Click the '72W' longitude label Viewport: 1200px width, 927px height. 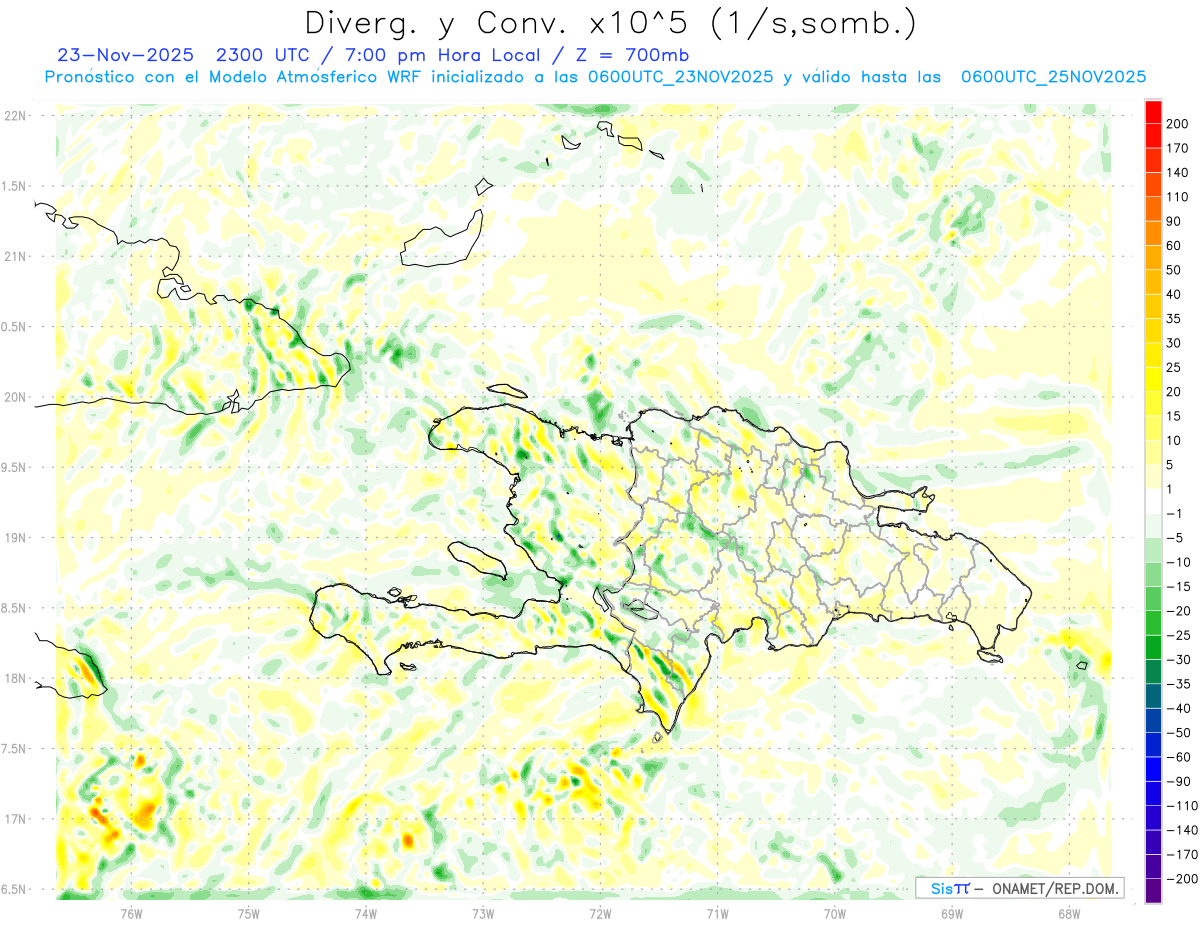600,913
